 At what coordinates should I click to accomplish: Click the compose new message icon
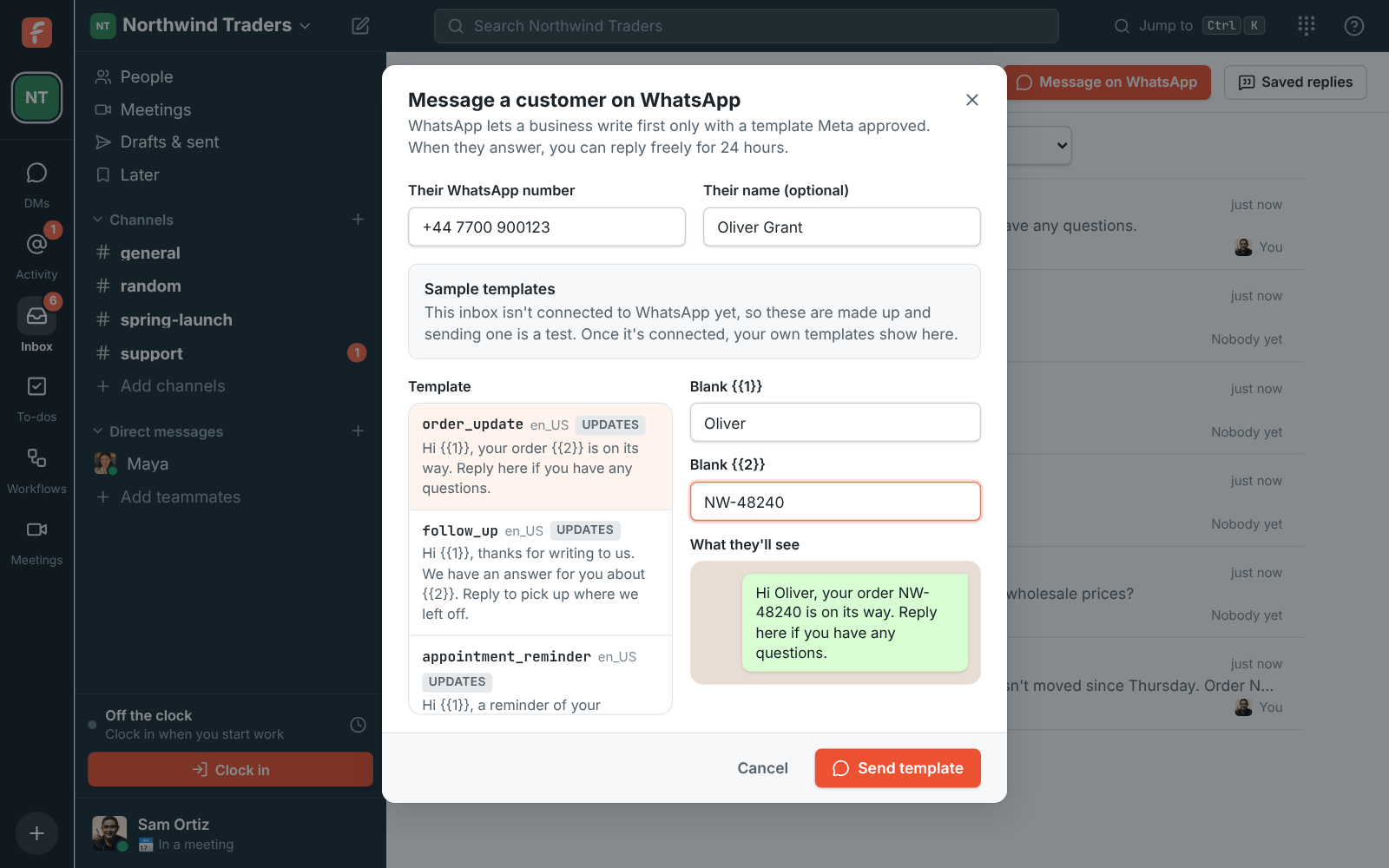pyautogui.click(x=360, y=26)
